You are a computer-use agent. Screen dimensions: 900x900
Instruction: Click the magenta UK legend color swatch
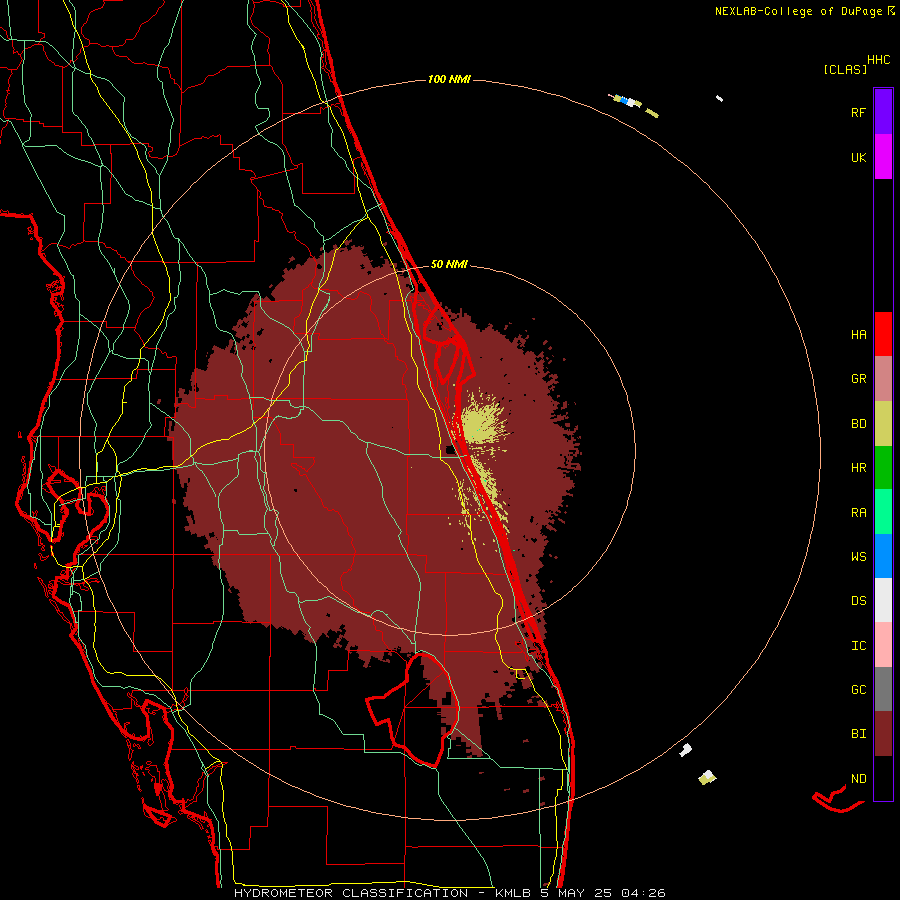click(x=883, y=157)
